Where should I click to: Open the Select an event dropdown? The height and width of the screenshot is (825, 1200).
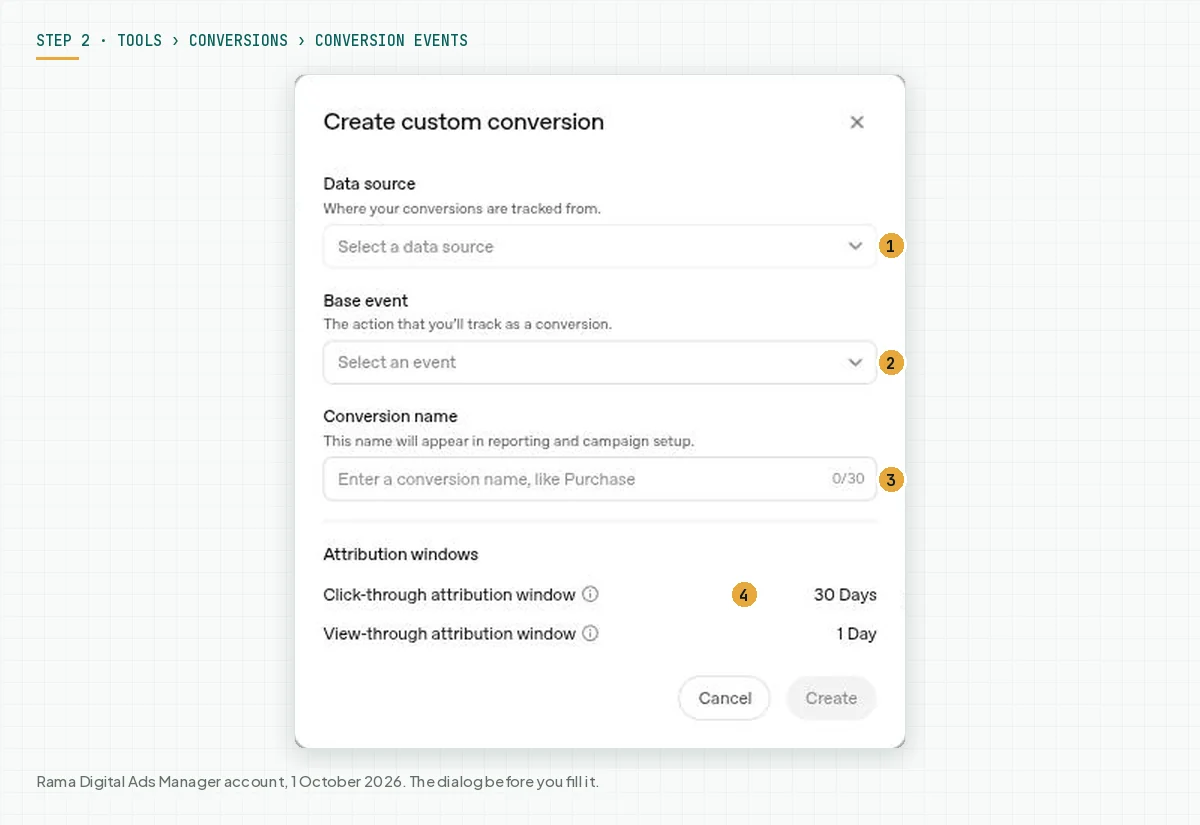[600, 362]
